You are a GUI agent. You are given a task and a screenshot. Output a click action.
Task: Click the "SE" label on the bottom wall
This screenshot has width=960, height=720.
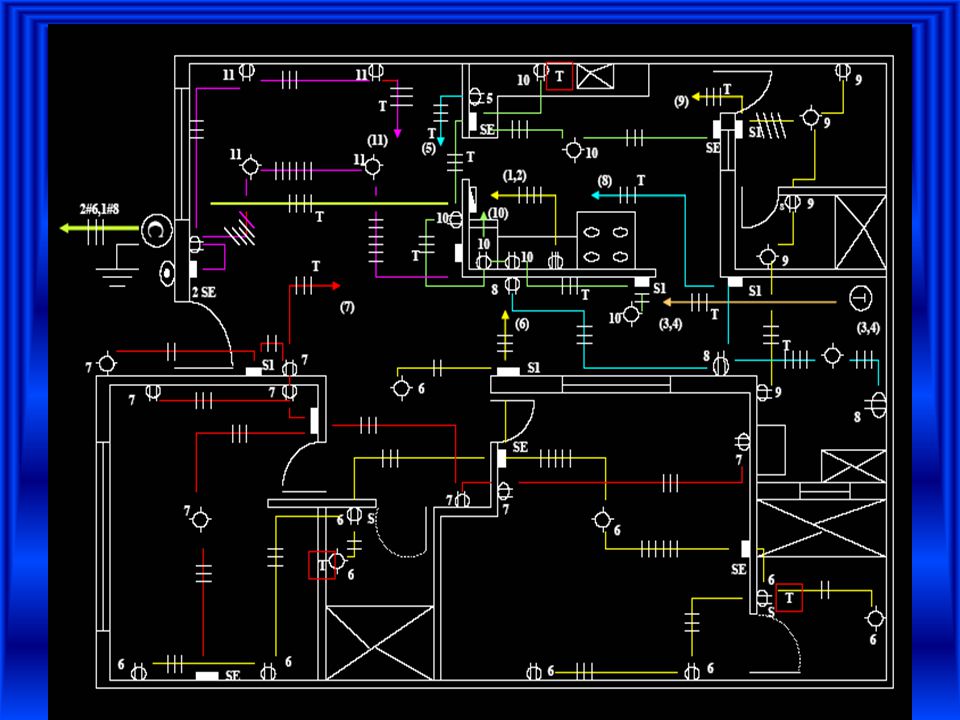[x=233, y=676]
